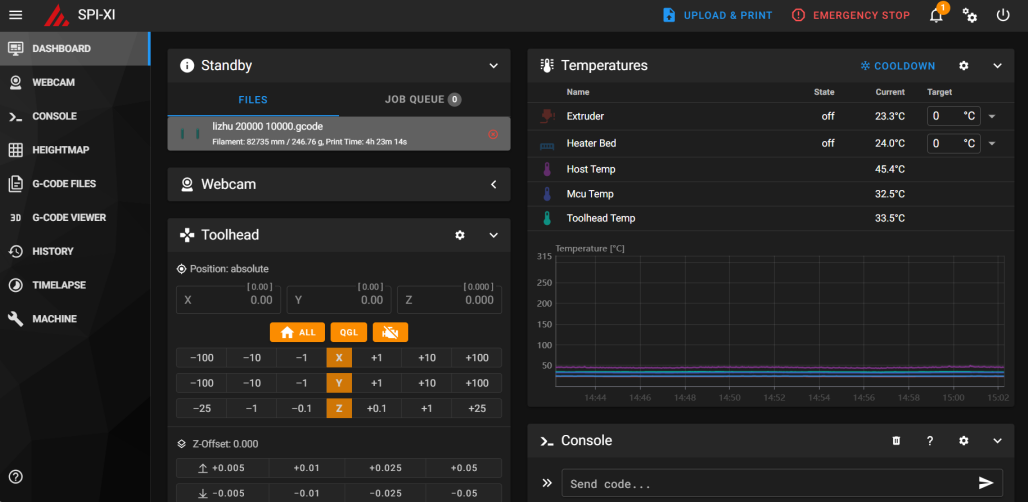Image resolution: width=1028 pixels, height=502 pixels.
Task: Click the Extruder target temperature field
Action: tap(945, 116)
